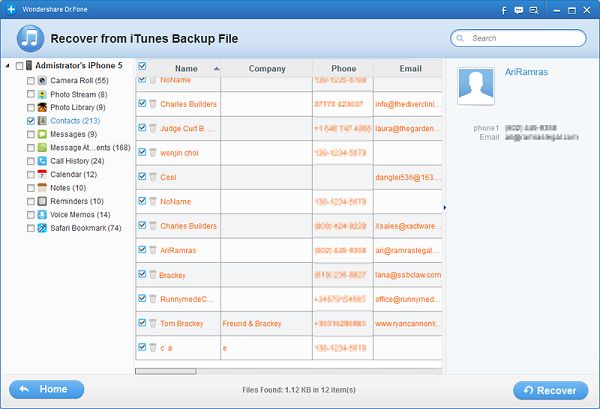600x409 pixels.
Task: Open the feedback chat bubble icon
Action: point(519,10)
